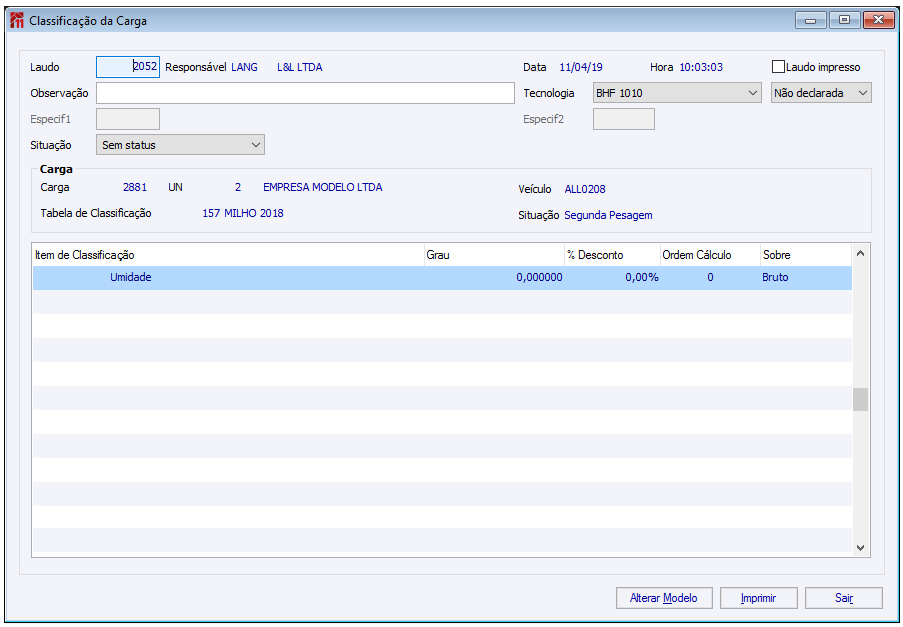The width and height of the screenshot is (903, 627).
Task: Click the Alterar Modelo button
Action: (664, 598)
